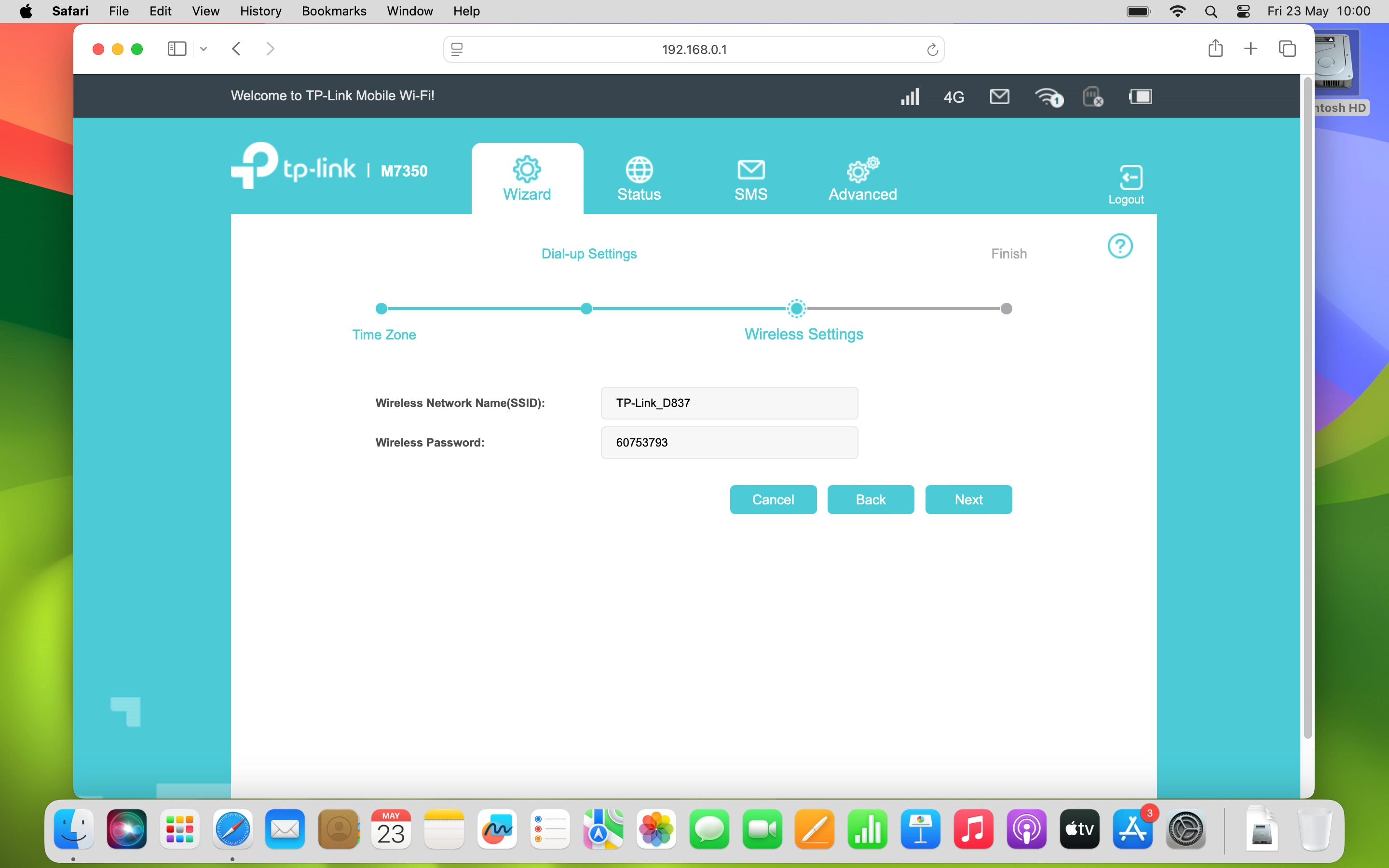Switch to the Status tab
The width and height of the screenshot is (1389, 868).
click(639, 179)
